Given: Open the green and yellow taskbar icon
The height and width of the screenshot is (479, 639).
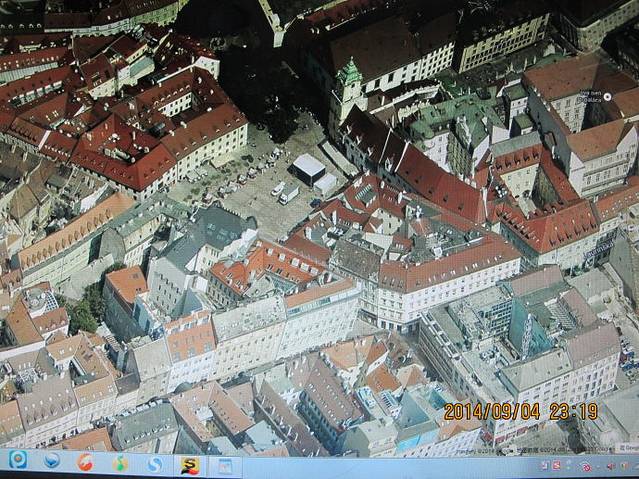Looking at the screenshot, I should coord(120,463).
